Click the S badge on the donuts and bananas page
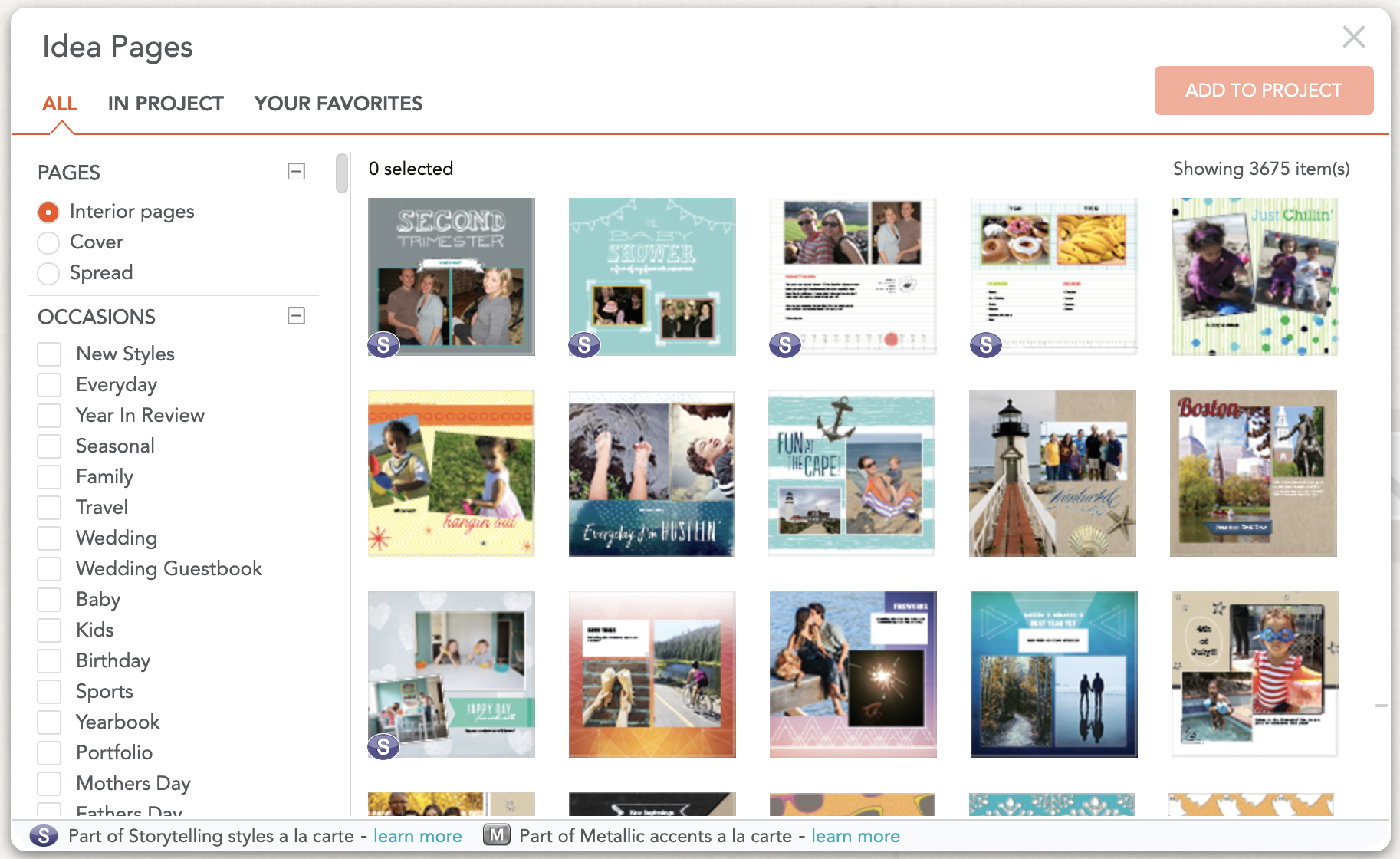 [x=986, y=345]
